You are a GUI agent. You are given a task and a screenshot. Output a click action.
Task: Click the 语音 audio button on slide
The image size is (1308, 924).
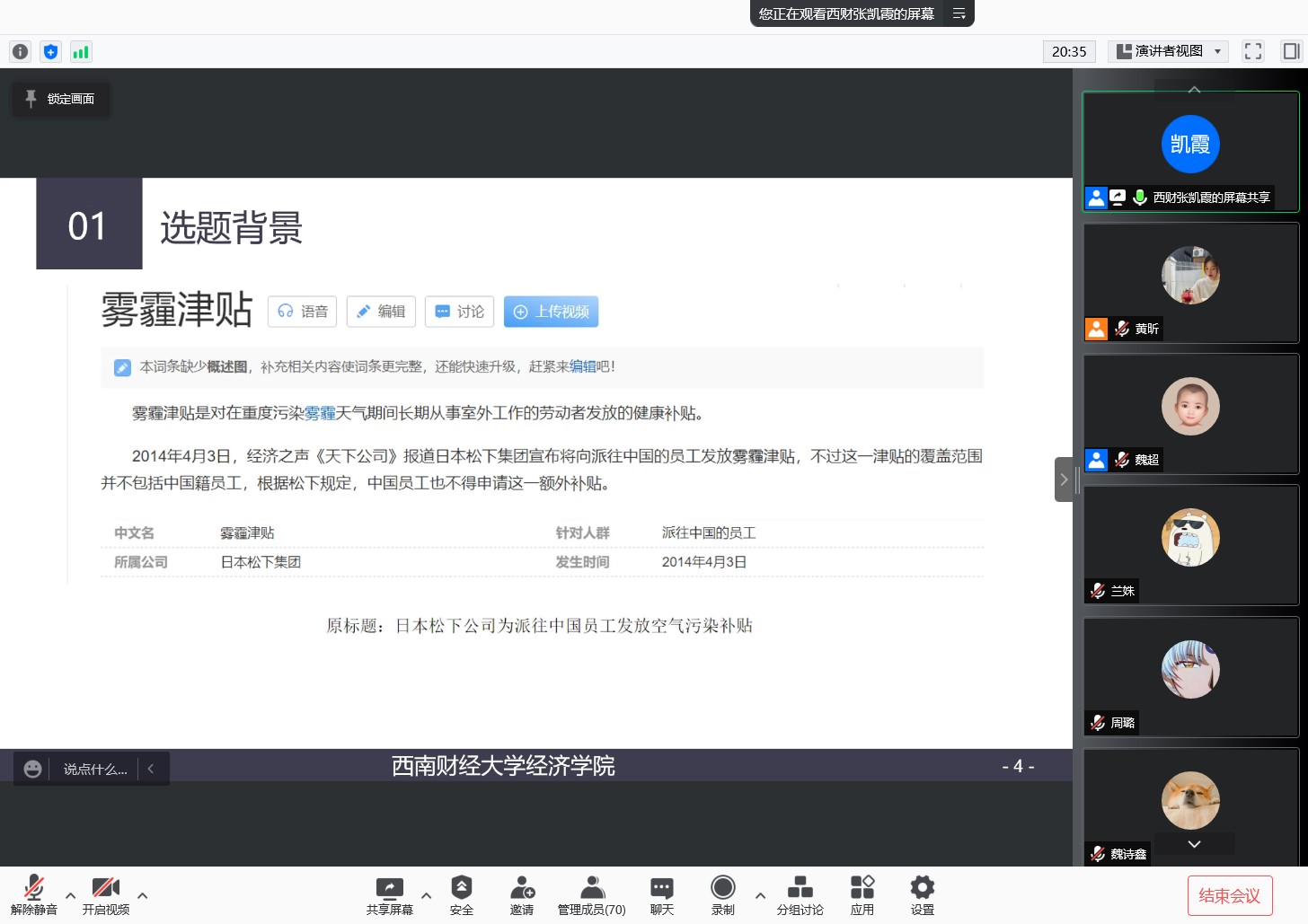click(x=302, y=312)
